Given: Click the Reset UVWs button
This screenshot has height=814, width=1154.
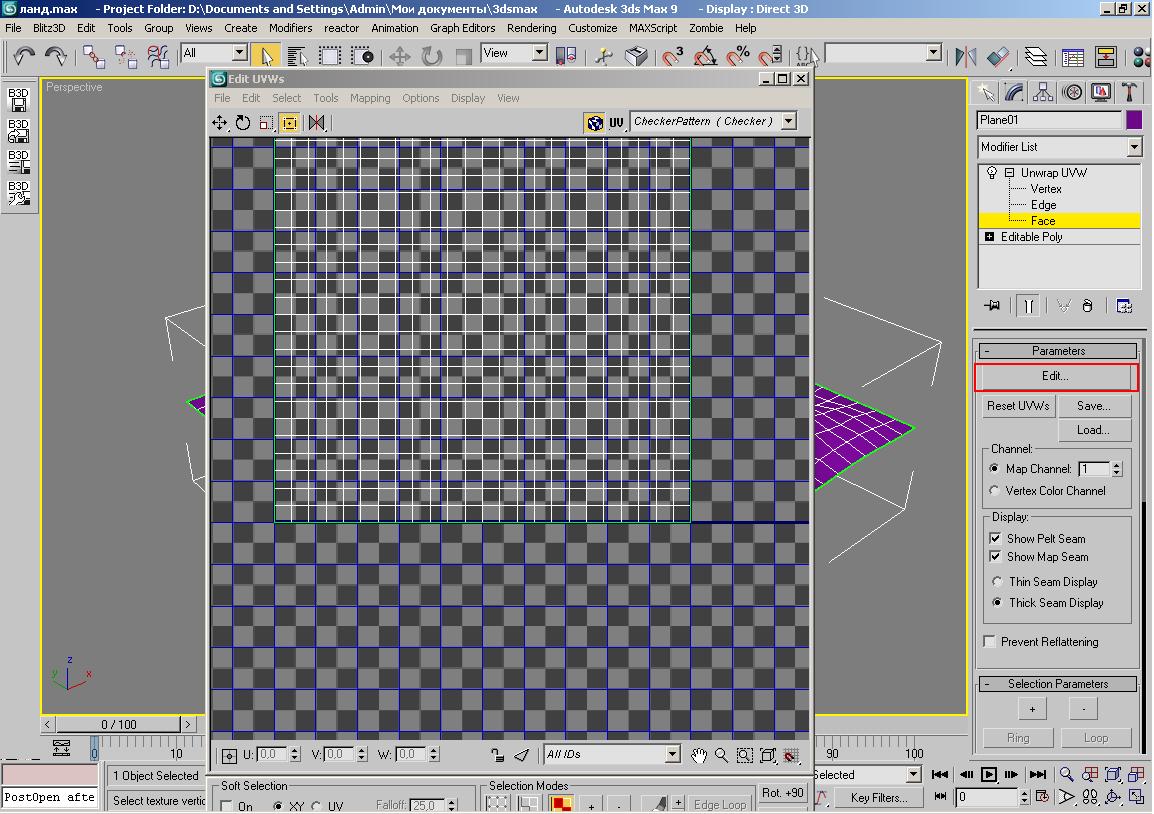Looking at the screenshot, I should pos(1017,406).
